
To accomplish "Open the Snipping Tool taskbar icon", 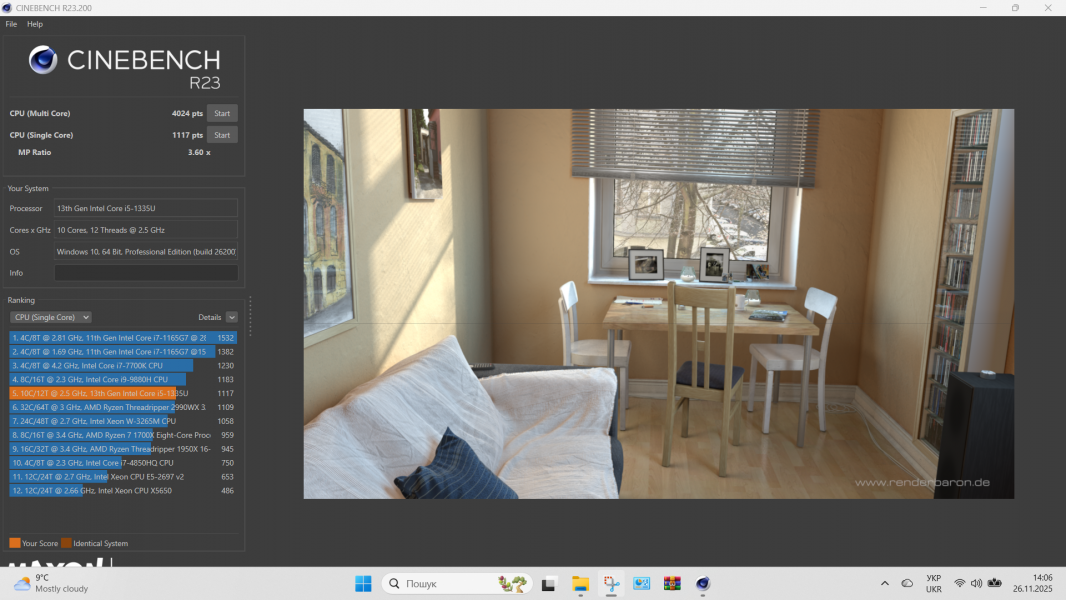I will pyautogui.click(x=611, y=583).
